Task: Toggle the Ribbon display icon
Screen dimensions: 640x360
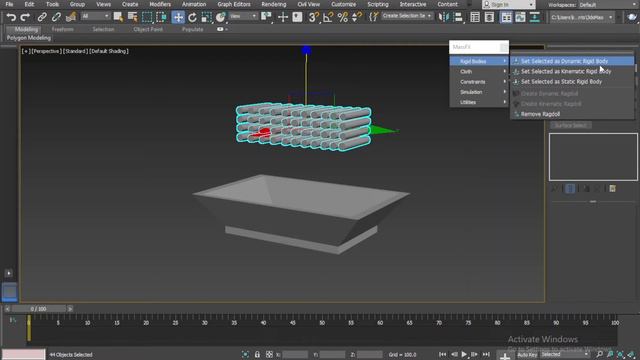Action: coord(506,17)
